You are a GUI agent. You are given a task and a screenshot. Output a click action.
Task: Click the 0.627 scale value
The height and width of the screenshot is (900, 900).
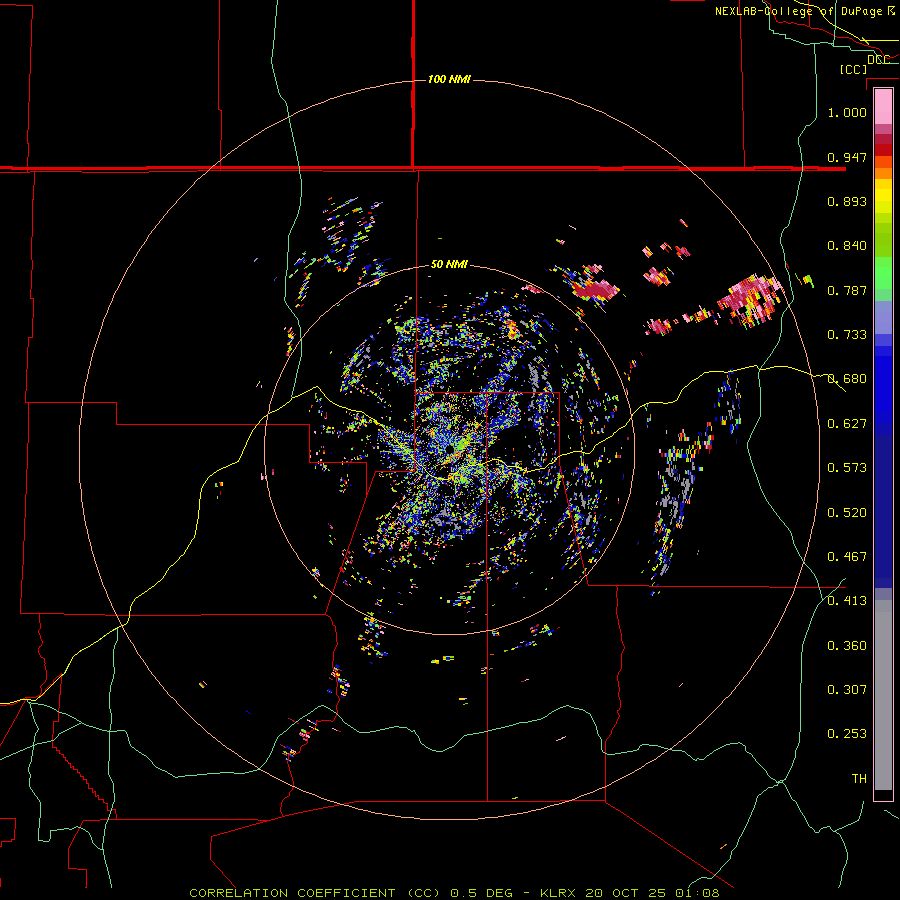tap(847, 424)
